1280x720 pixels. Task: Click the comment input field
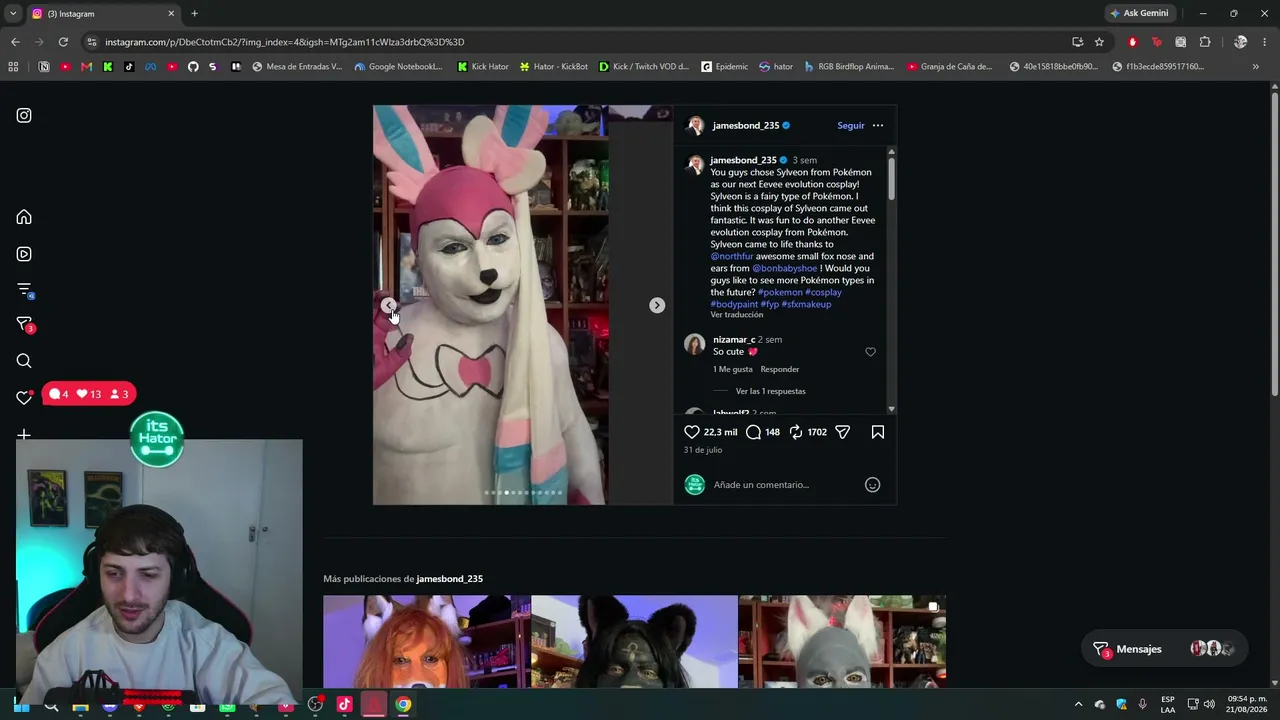785,485
